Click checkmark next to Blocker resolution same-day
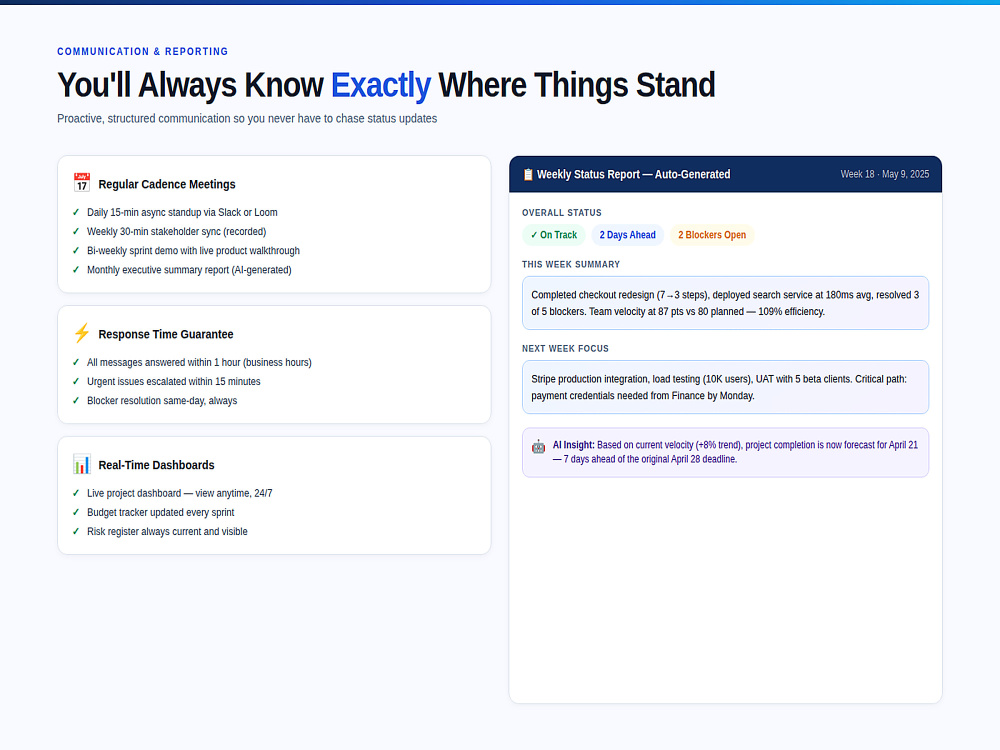The image size is (1000, 750). tap(76, 401)
